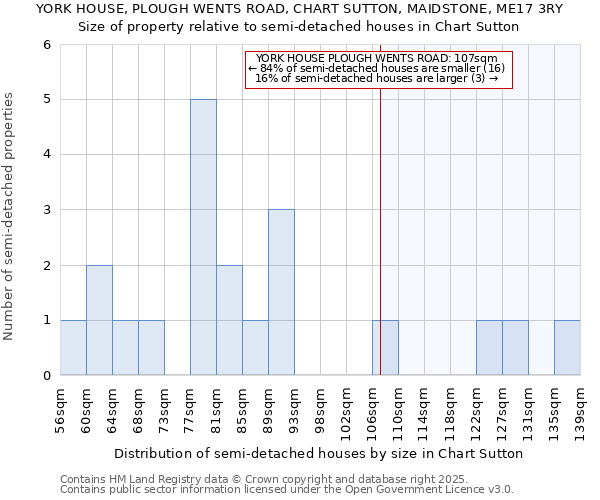600x500 pixels.
Task: Click the x-axis label 122sqm
Action: [x=476, y=415]
